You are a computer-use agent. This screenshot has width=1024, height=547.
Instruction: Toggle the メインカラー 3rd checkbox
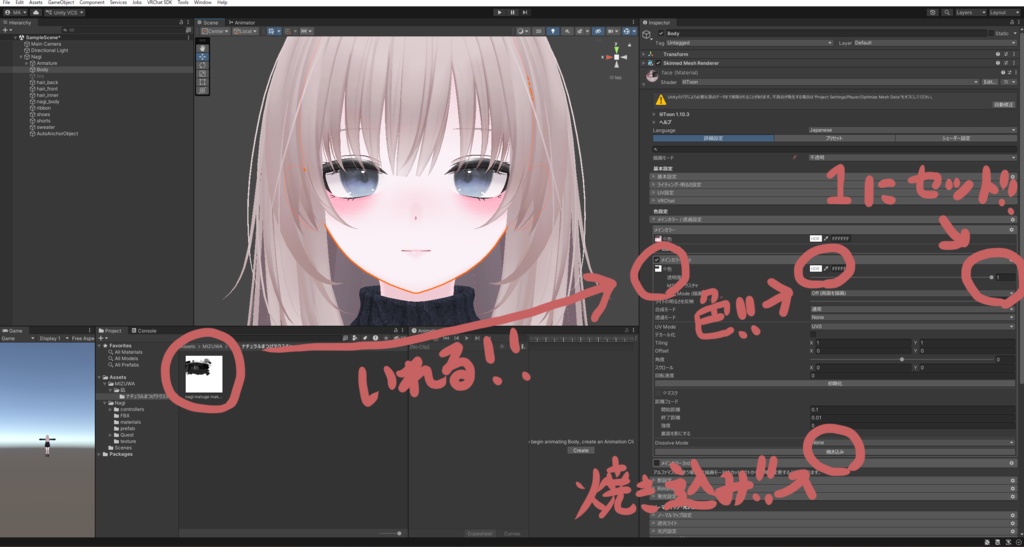(x=657, y=463)
